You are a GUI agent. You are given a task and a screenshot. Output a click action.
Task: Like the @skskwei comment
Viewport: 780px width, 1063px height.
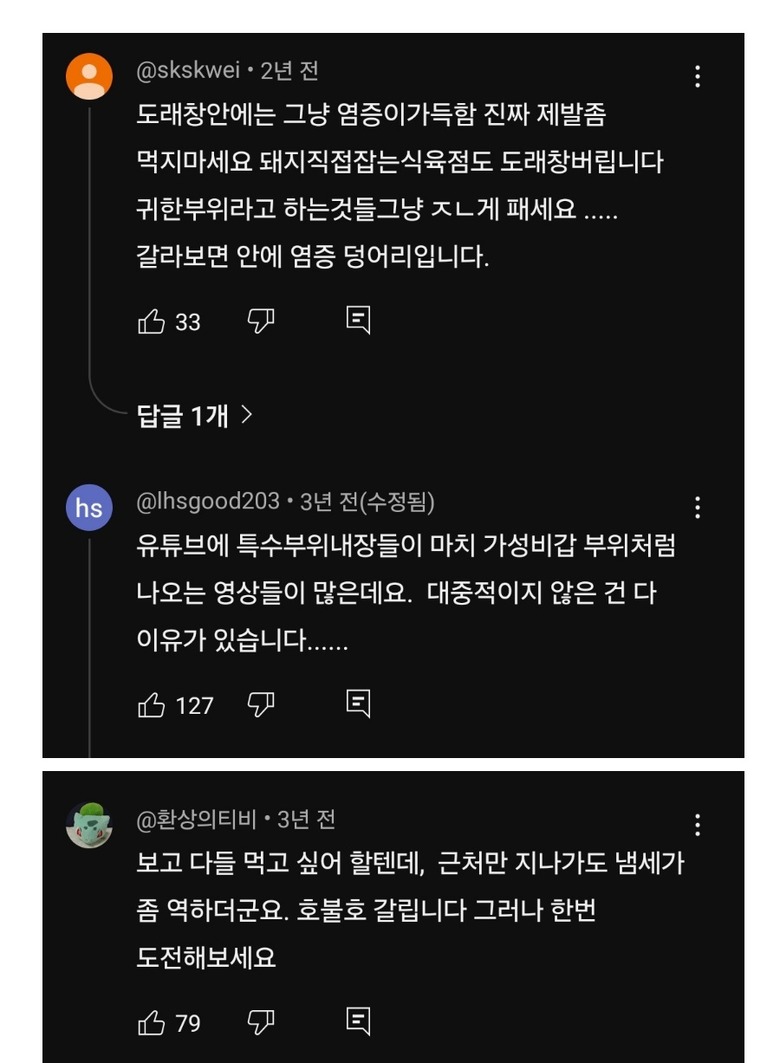click(152, 321)
